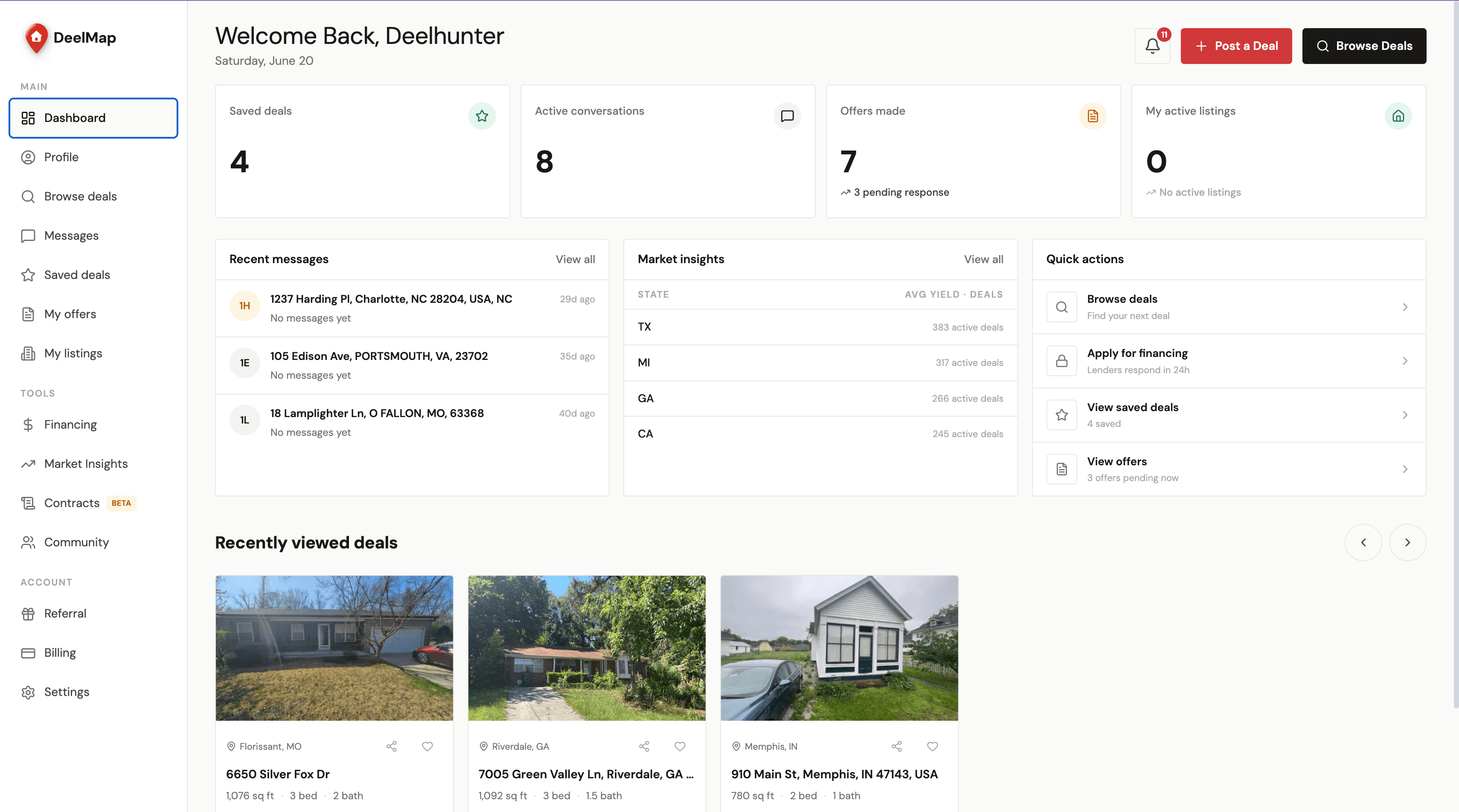
Task: Select the GA market insights row
Action: [820, 399]
